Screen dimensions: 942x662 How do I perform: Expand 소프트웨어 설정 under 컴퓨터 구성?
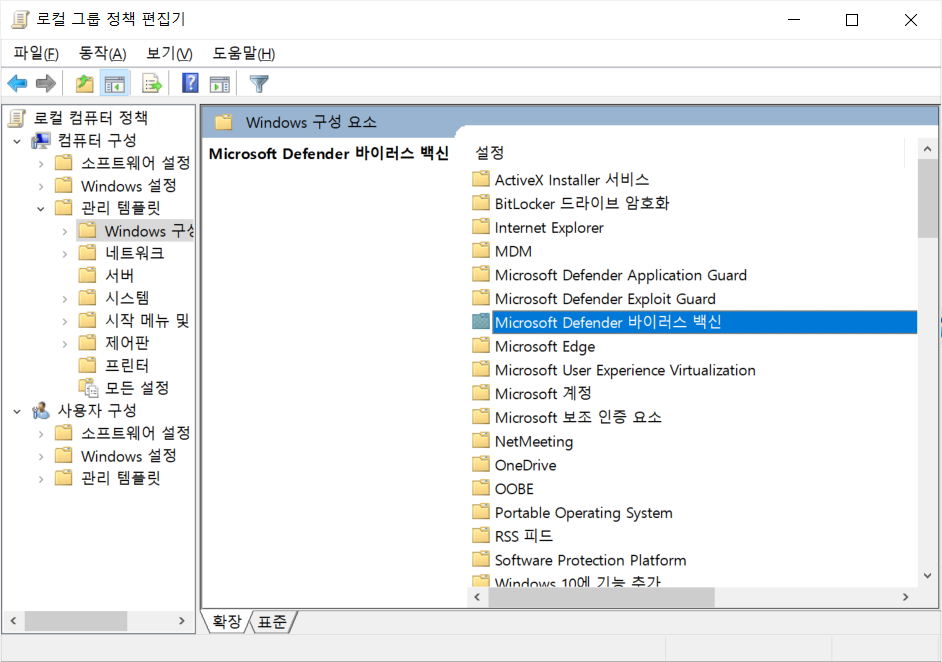pos(41,163)
